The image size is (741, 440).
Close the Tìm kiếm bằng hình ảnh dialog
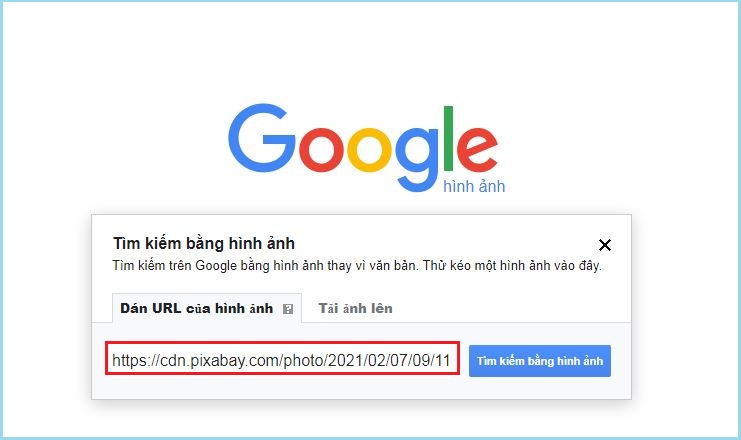click(x=604, y=245)
